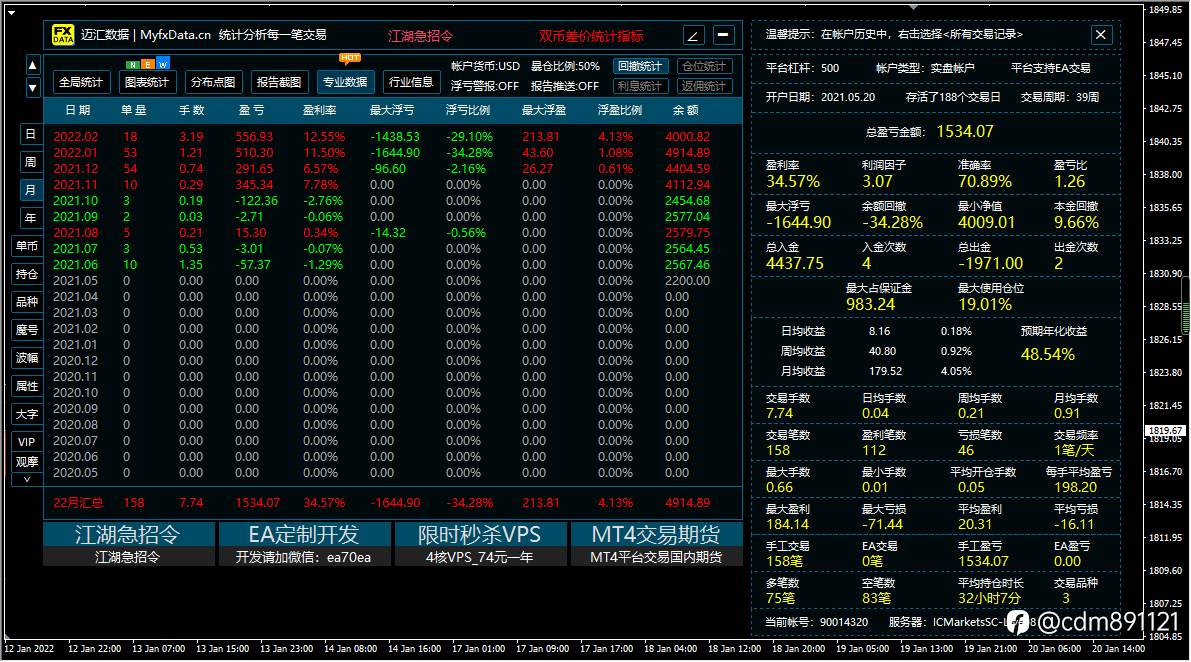Expand the sidebar chevron below 观摩
Viewport: 1191px width, 662px height.
tap(27, 480)
